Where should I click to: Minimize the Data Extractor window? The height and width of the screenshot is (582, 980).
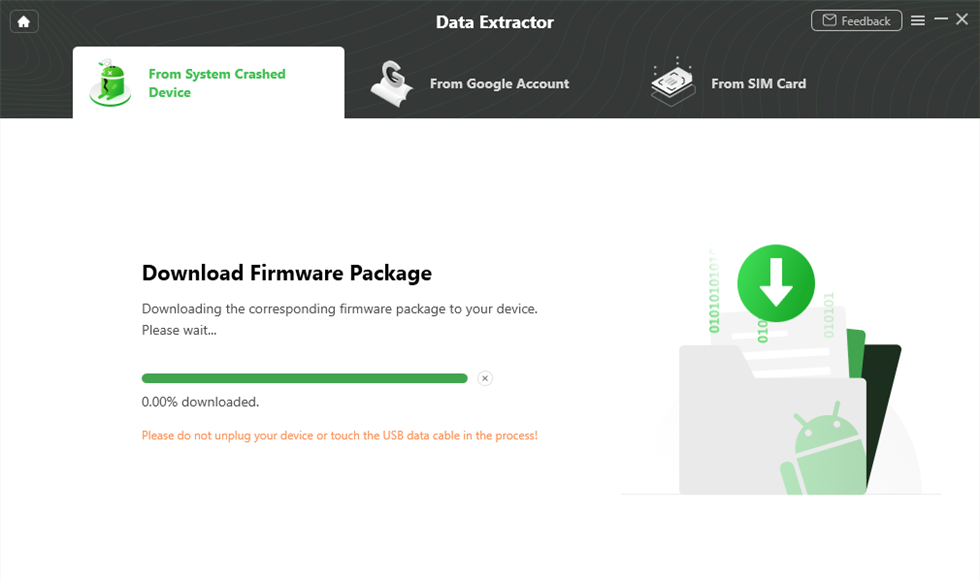coord(941,20)
